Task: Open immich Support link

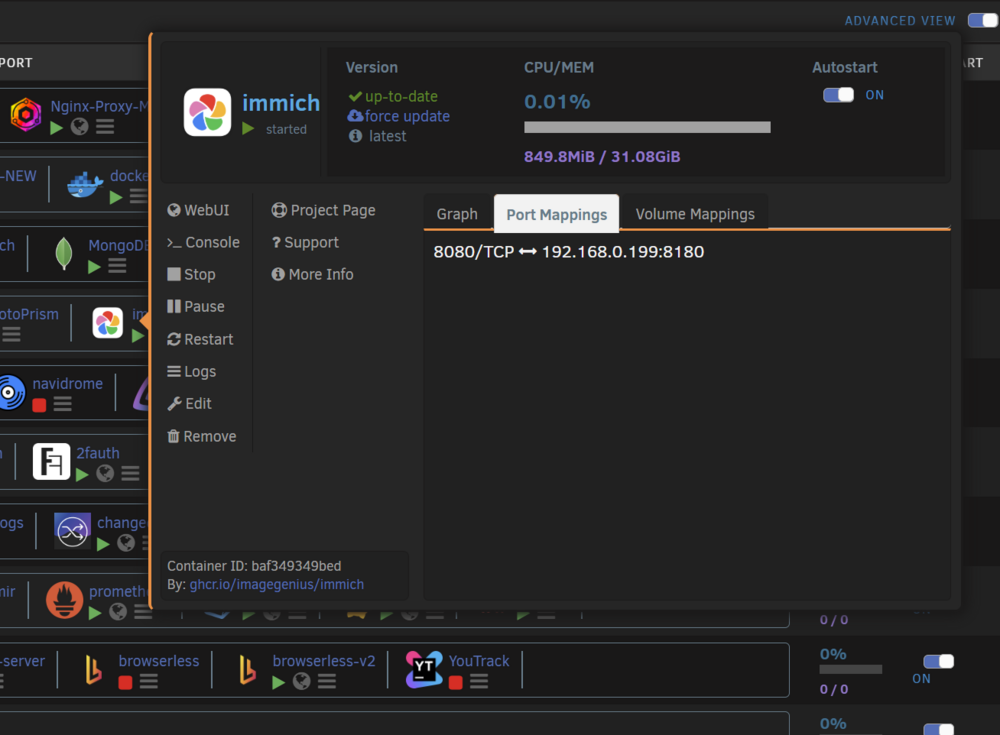Action: click(x=305, y=242)
